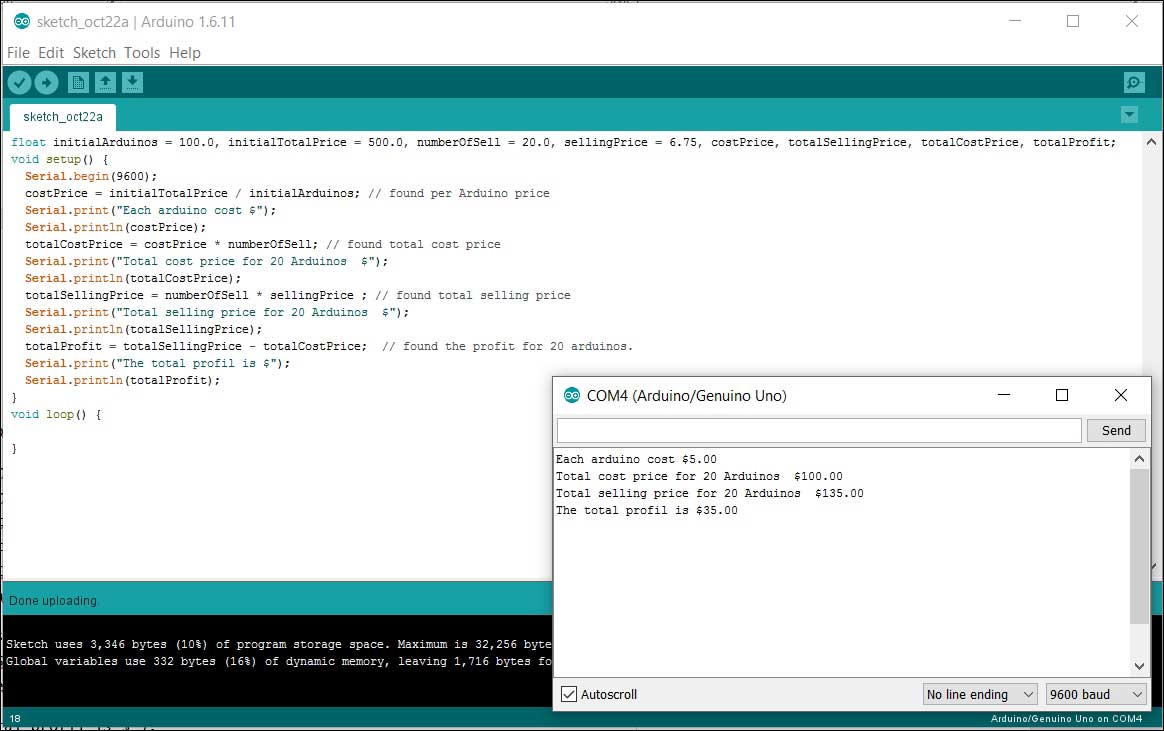Click the Verify sketch checkmark icon
This screenshot has width=1164, height=731.
19,83
